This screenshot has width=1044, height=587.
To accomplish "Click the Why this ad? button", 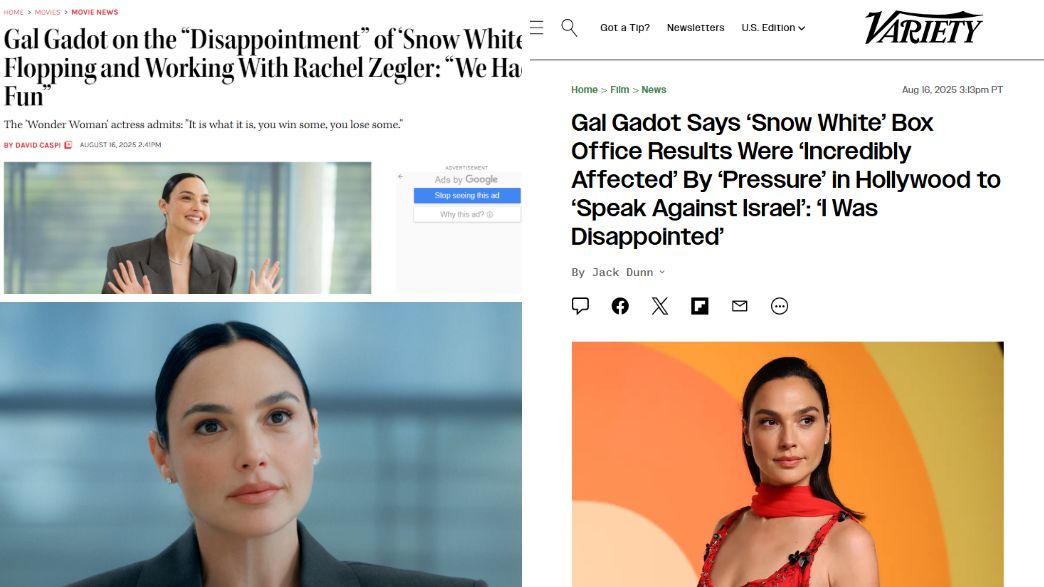I will (x=467, y=214).
